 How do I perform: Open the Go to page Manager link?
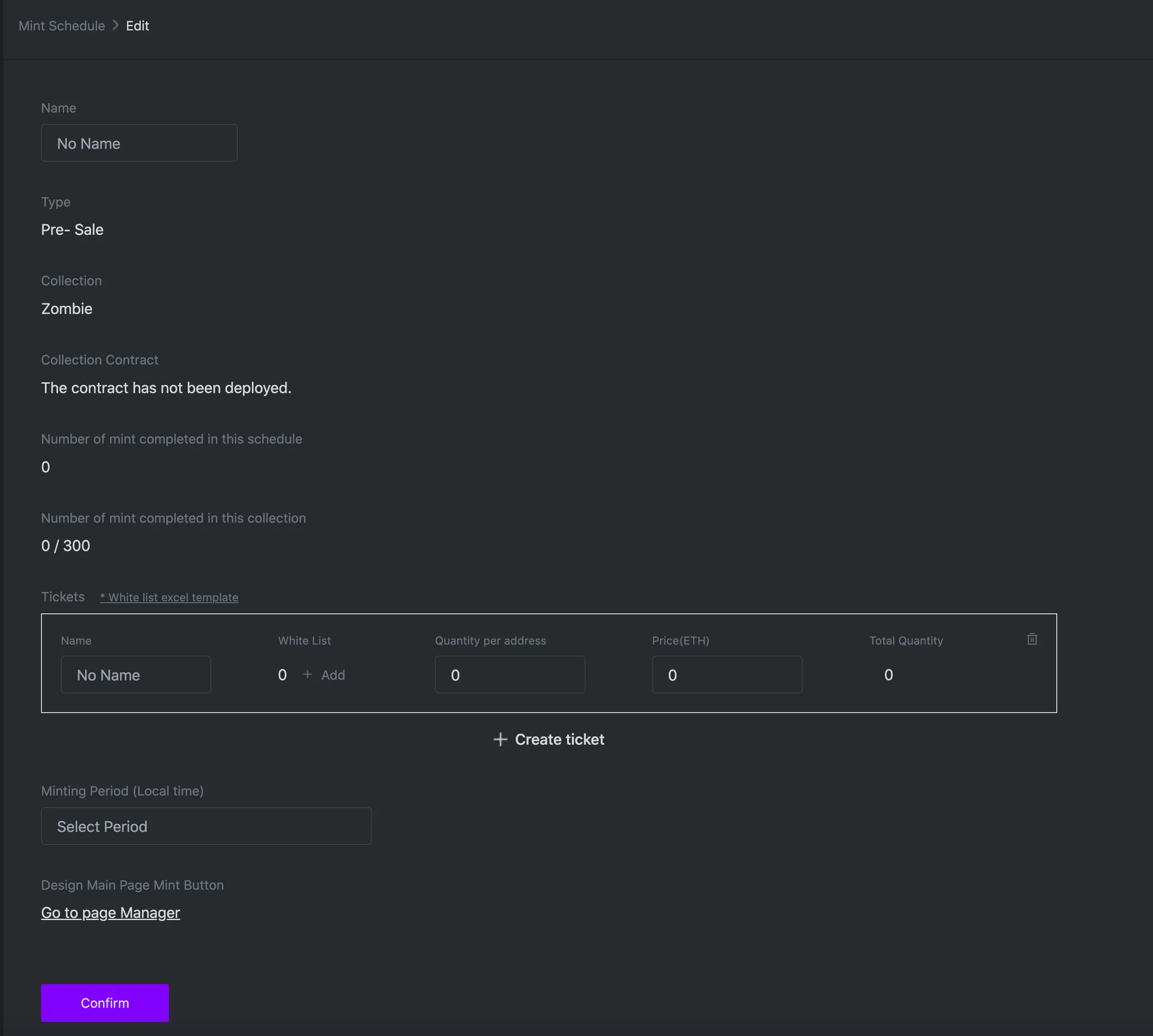point(110,913)
